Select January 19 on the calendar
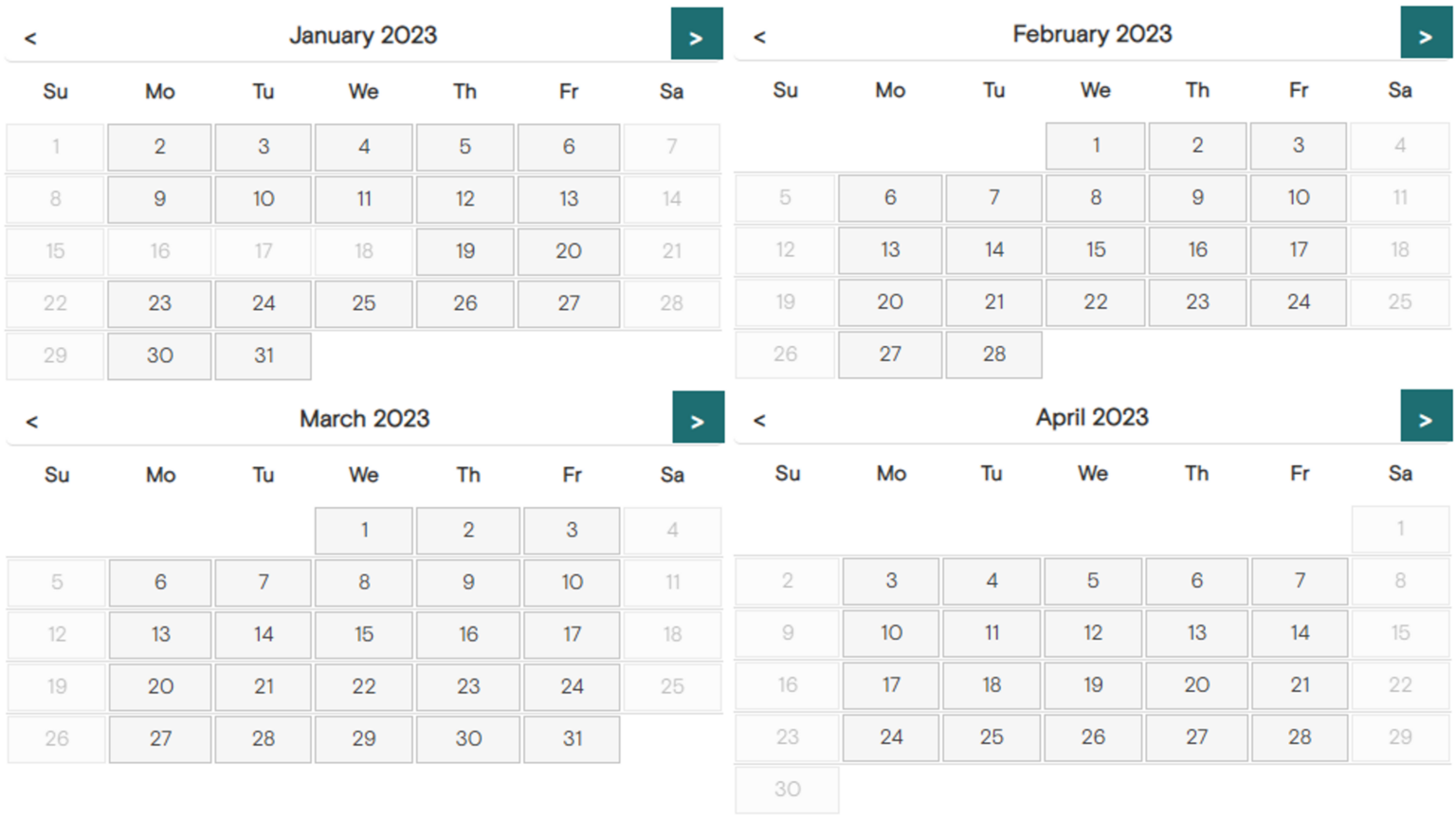Image resolution: width=1456 pixels, height=817 pixels. click(x=464, y=251)
